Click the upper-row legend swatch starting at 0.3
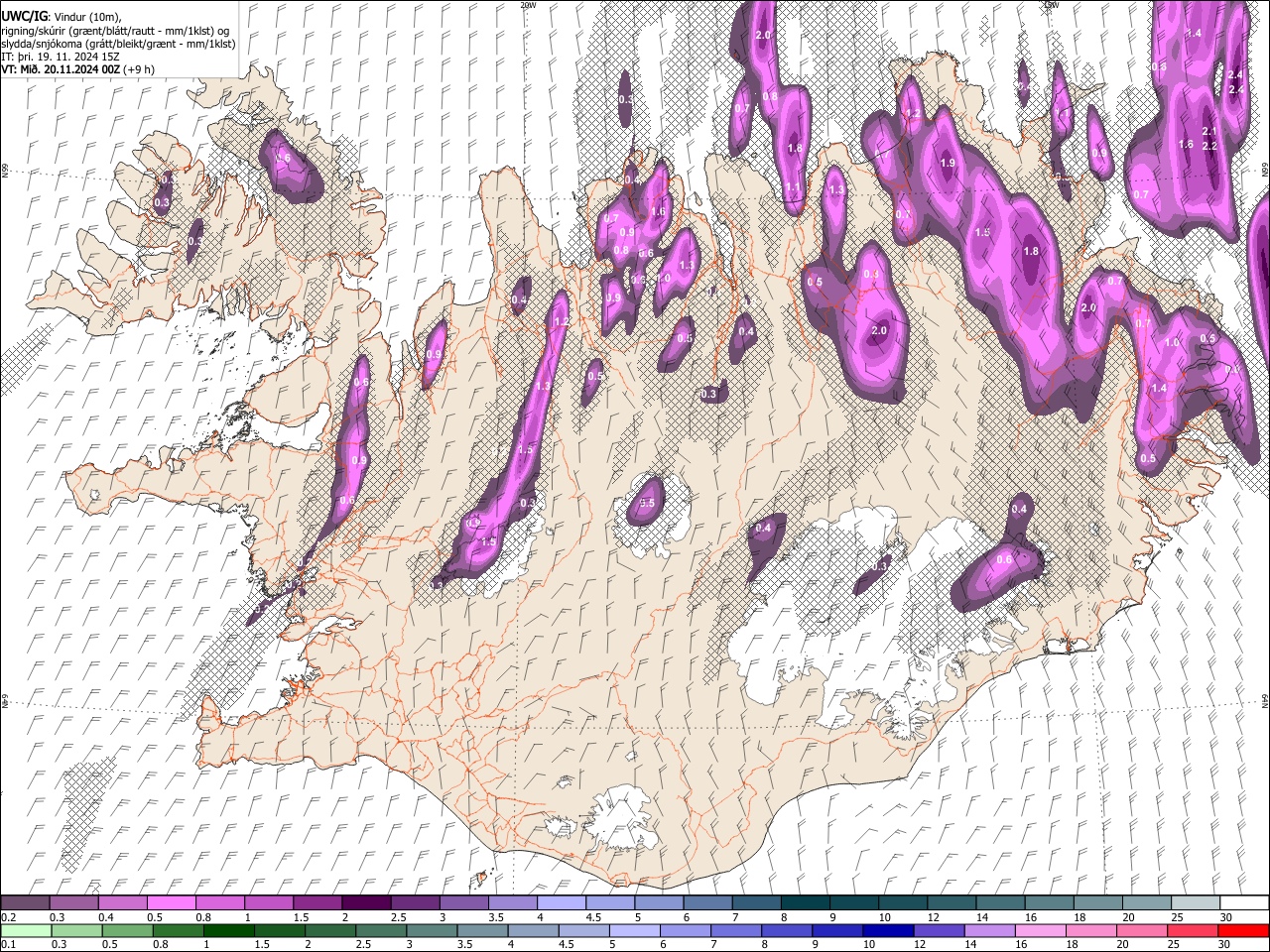This screenshot has width=1270, height=952. [x=73, y=902]
